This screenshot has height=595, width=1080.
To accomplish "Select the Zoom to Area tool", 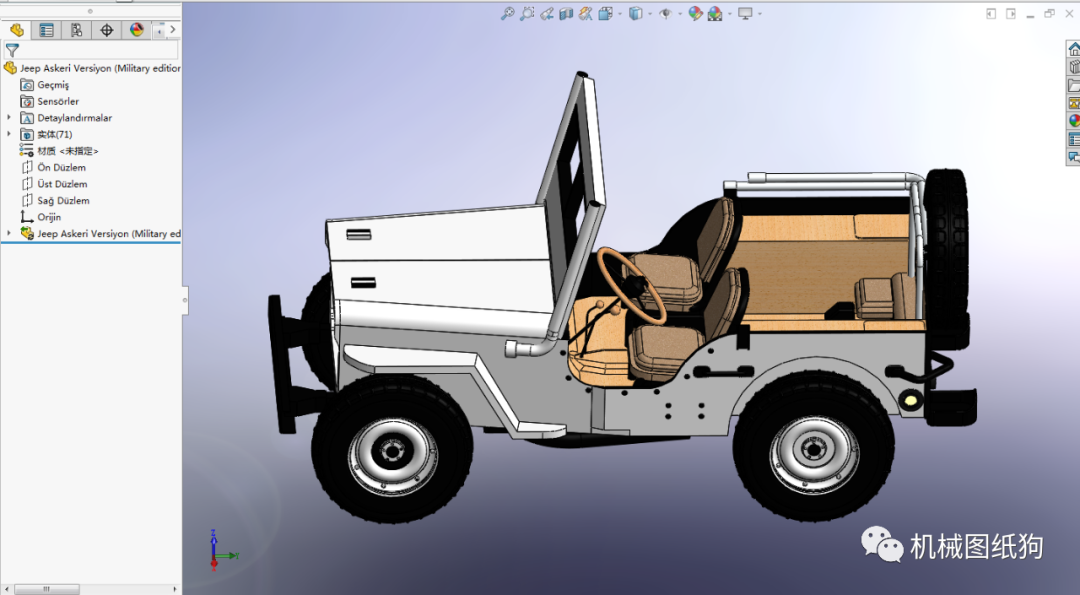I will click(x=527, y=14).
